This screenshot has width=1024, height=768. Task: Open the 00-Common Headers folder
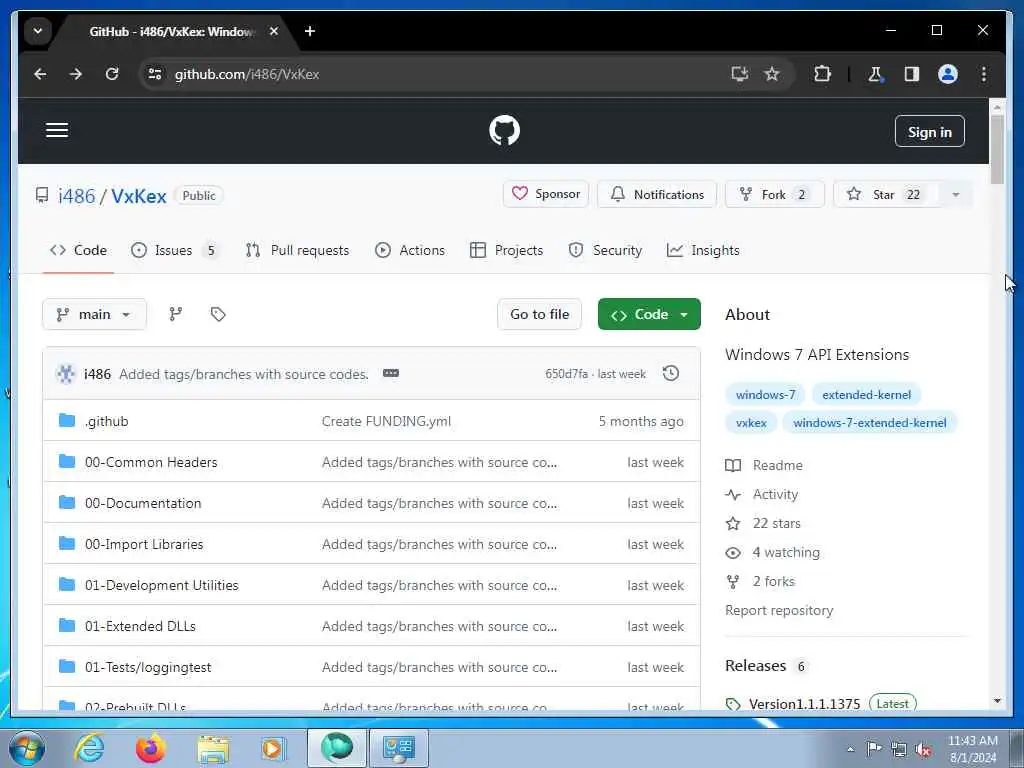coord(151,462)
